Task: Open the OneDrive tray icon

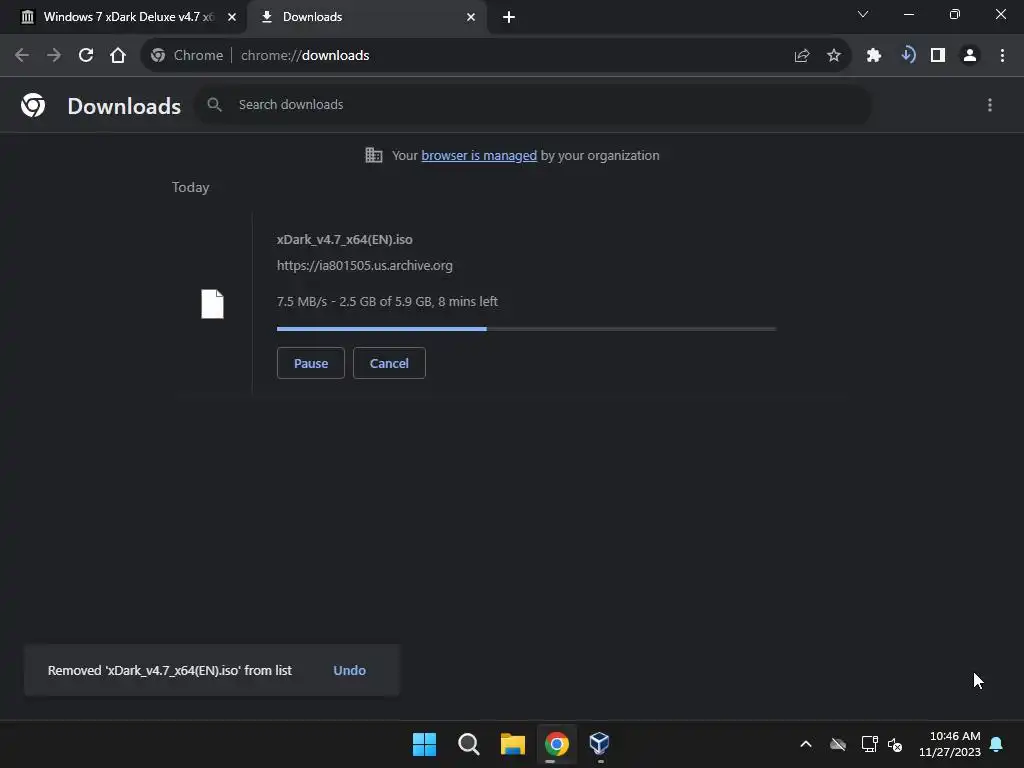Action: pyautogui.click(x=838, y=744)
